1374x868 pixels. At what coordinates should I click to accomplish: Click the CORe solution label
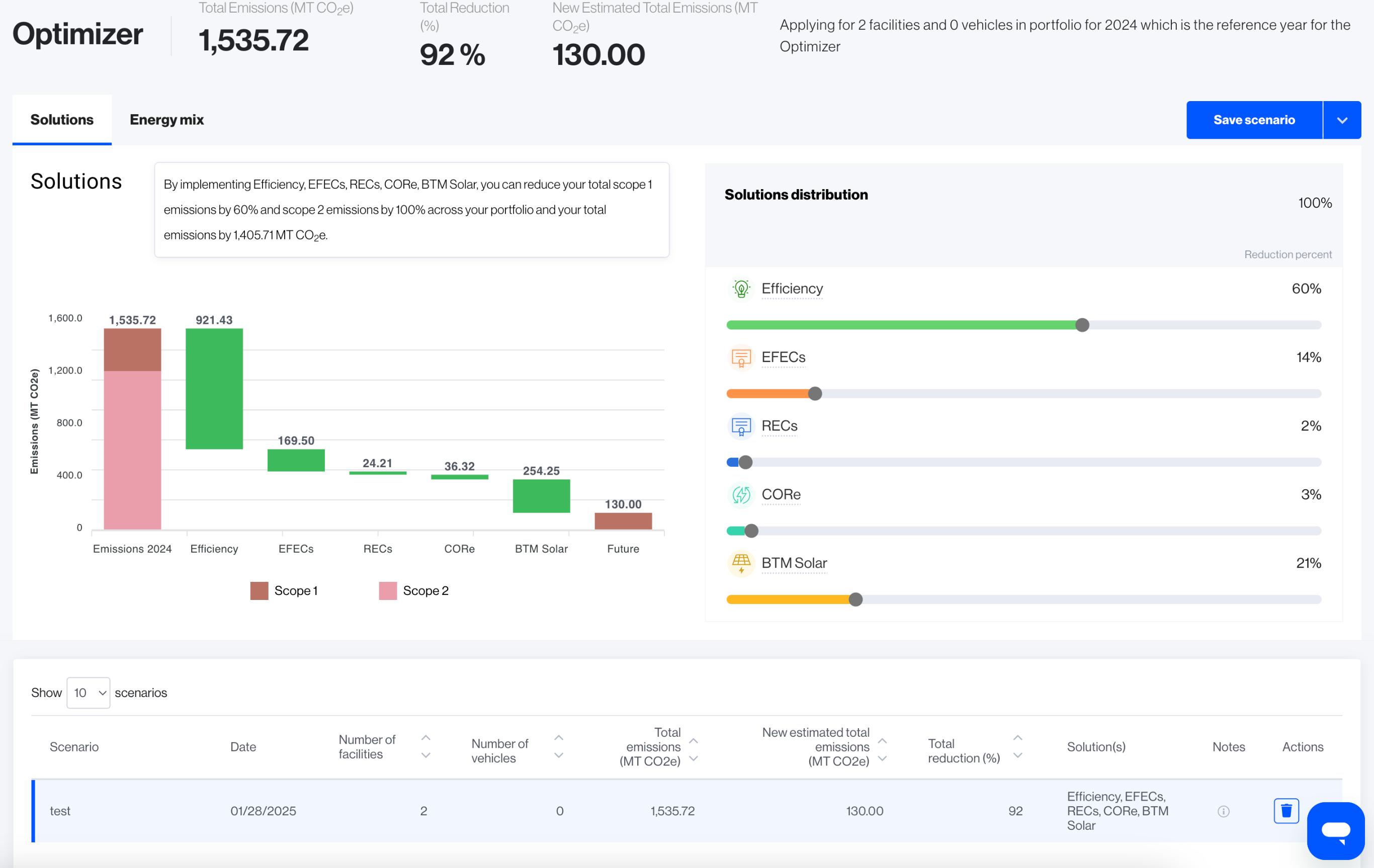click(781, 494)
